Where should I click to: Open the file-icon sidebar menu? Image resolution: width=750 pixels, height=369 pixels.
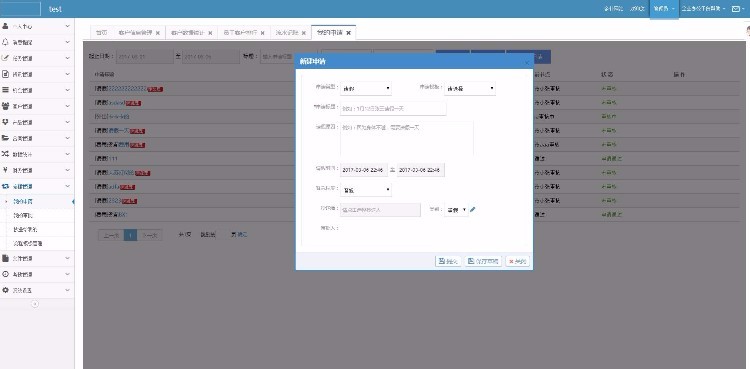[x=37, y=258]
